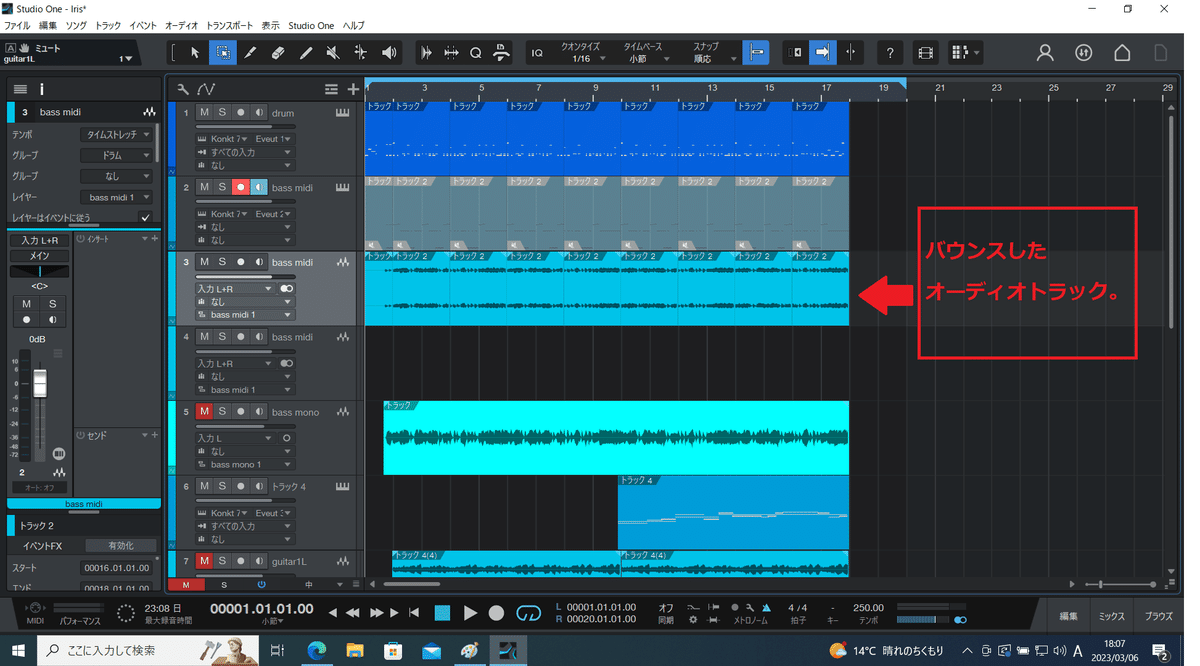1200x666 pixels.
Task: Open the inspector info i icon
Action: click(41, 89)
